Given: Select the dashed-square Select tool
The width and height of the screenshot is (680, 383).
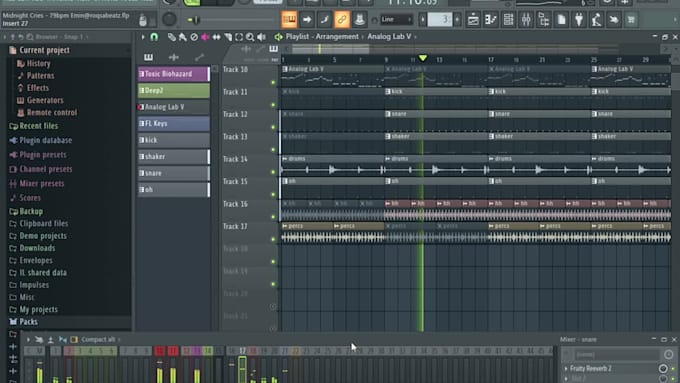Looking at the screenshot, I should pyautogui.click(x=239, y=37).
